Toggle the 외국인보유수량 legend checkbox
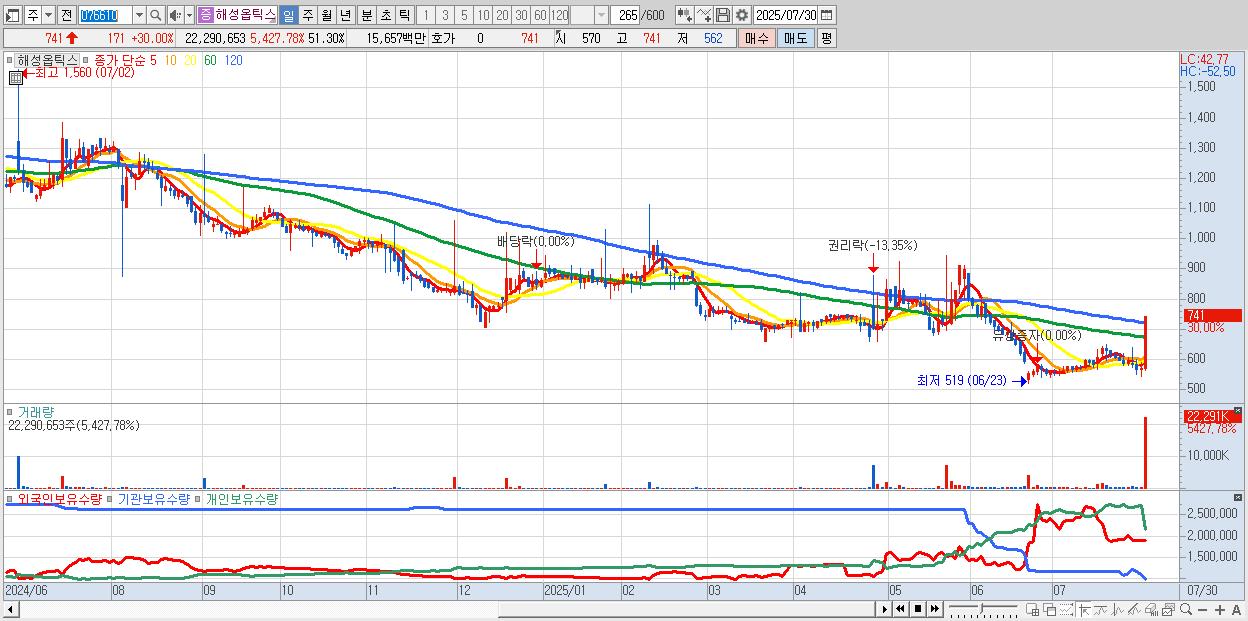Screen dimensions: 1248x621 click(x=10, y=498)
